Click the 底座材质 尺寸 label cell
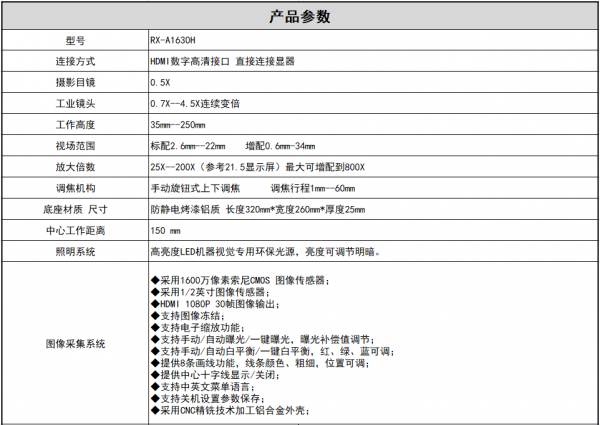Viewport: 600px width, 425px height. (x=75, y=209)
